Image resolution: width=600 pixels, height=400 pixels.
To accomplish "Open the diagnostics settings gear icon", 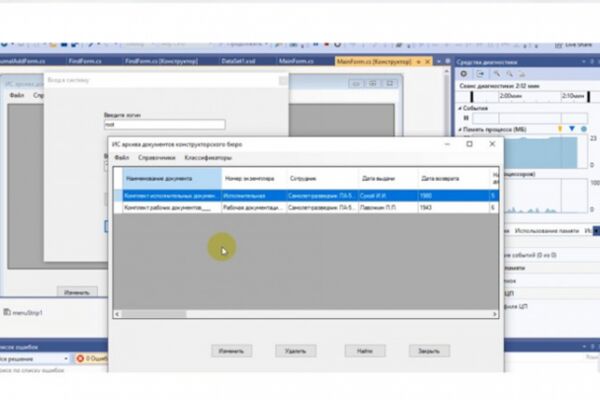I will pyautogui.click(x=464, y=74).
